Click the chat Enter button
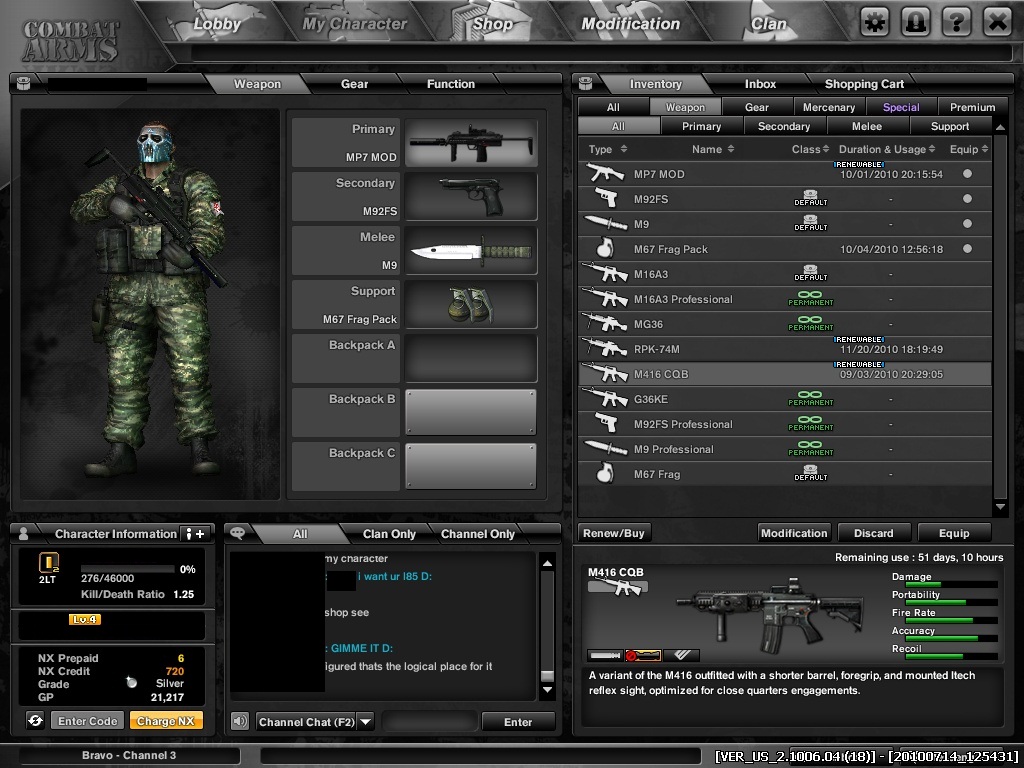 coord(518,722)
